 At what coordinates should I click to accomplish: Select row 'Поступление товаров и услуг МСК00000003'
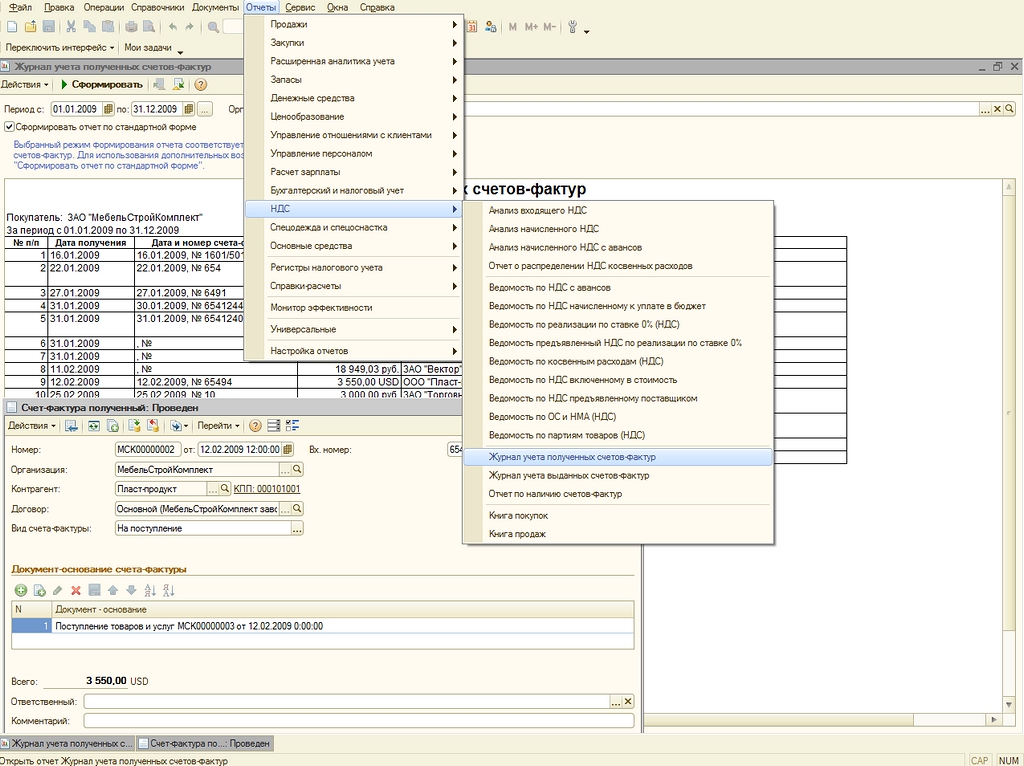click(323, 626)
